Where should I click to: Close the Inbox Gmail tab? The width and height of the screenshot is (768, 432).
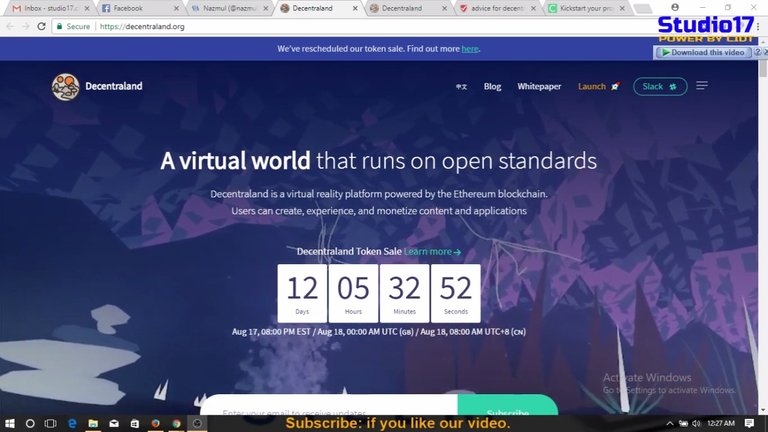(x=87, y=8)
